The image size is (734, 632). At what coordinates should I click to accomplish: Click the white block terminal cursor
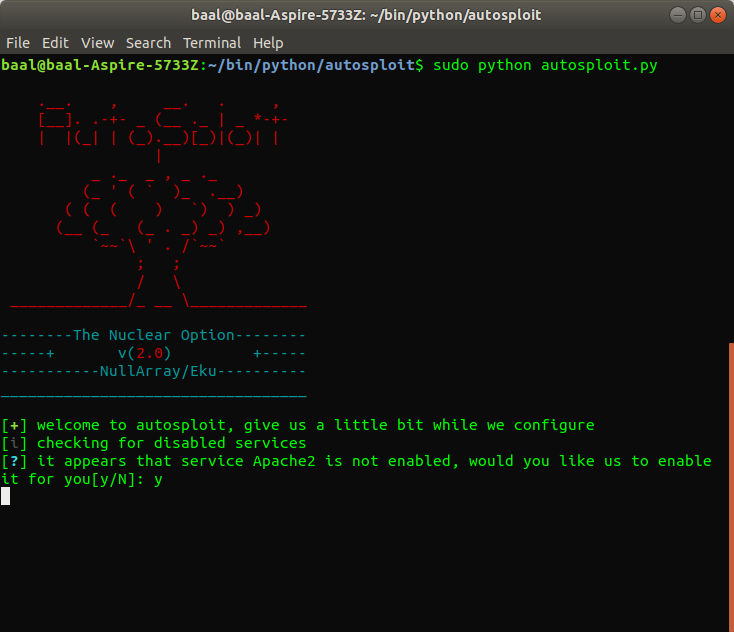pos(6,496)
